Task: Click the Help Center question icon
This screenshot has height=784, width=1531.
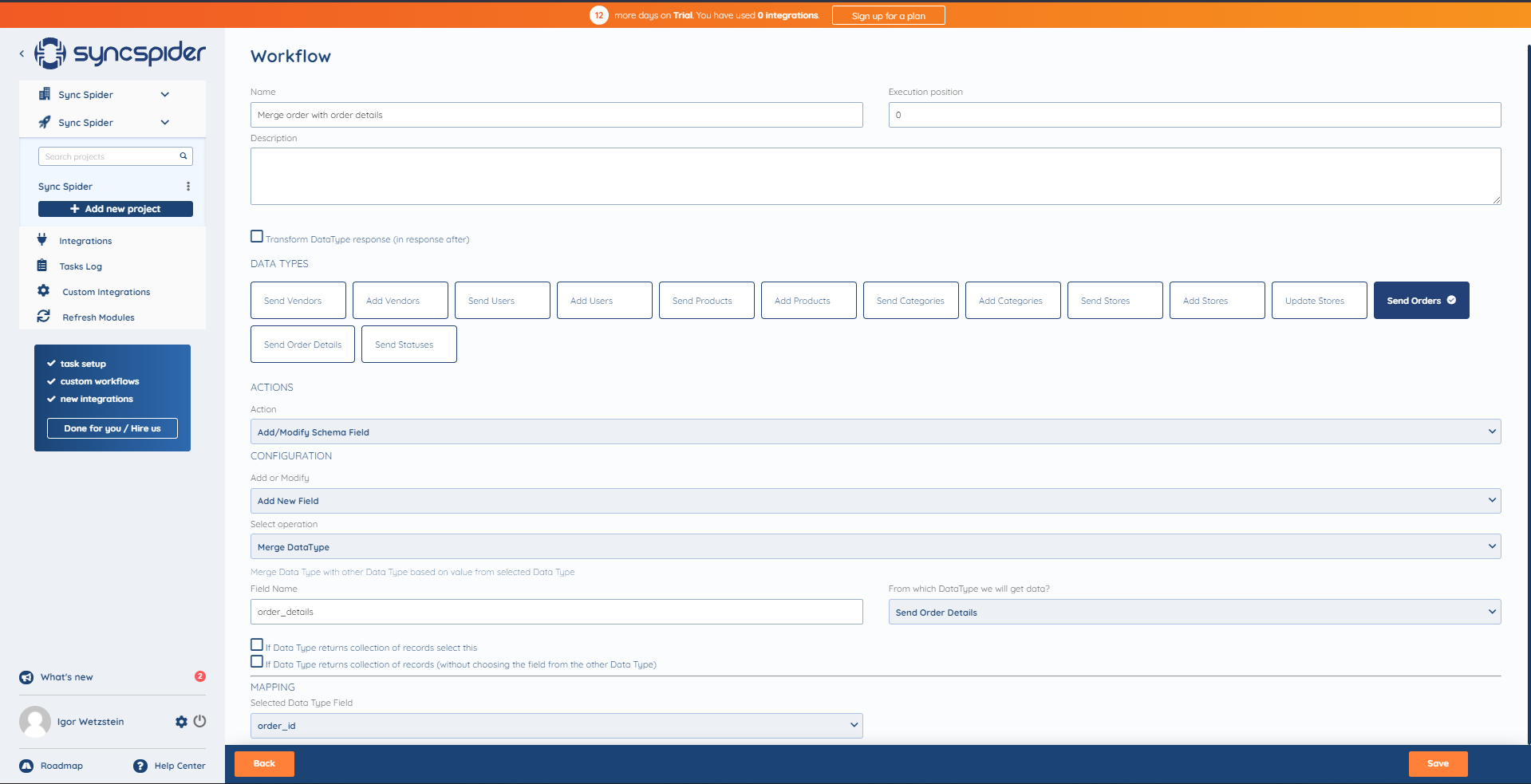Action: [x=140, y=766]
